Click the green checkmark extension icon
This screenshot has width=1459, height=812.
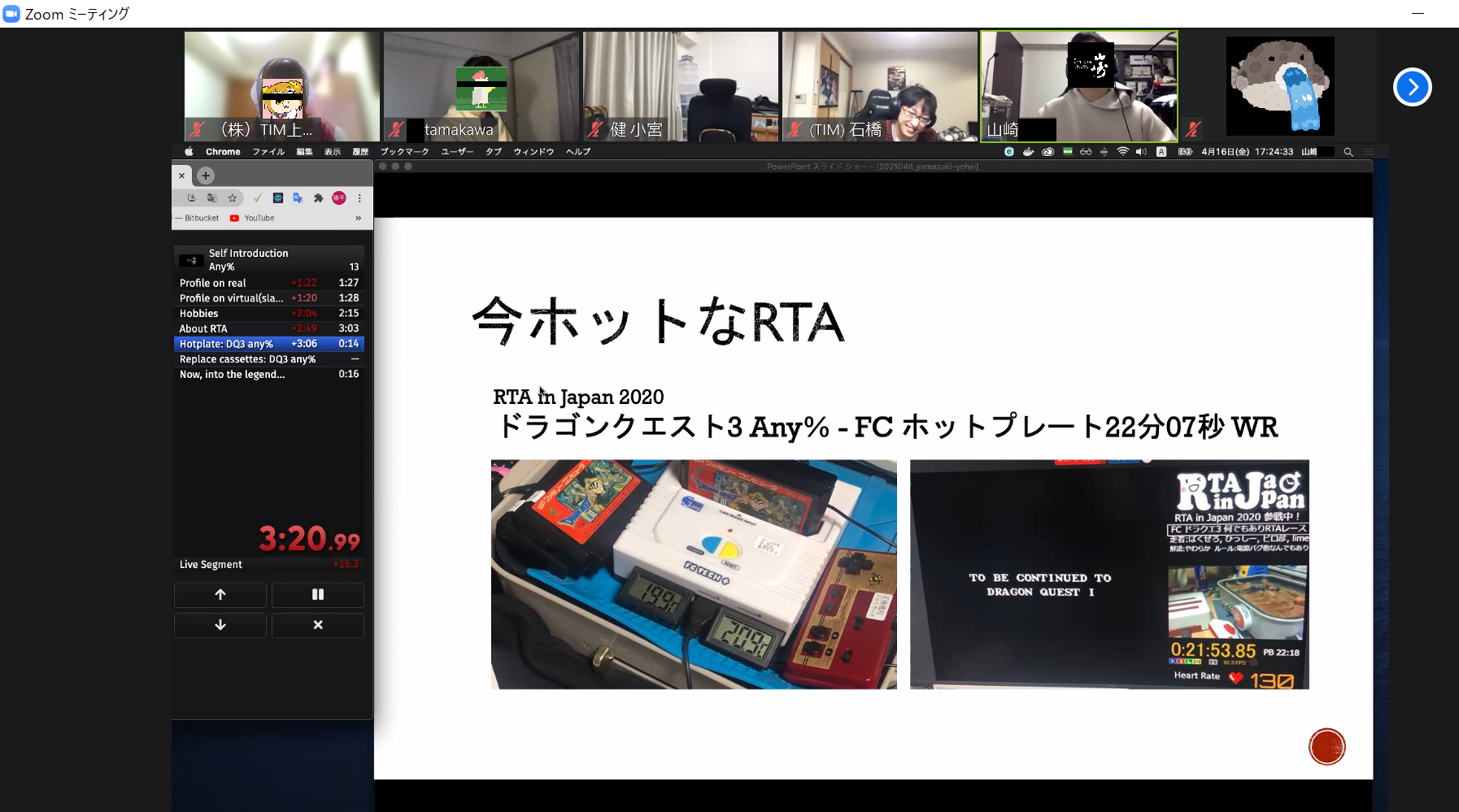pyautogui.click(x=257, y=198)
